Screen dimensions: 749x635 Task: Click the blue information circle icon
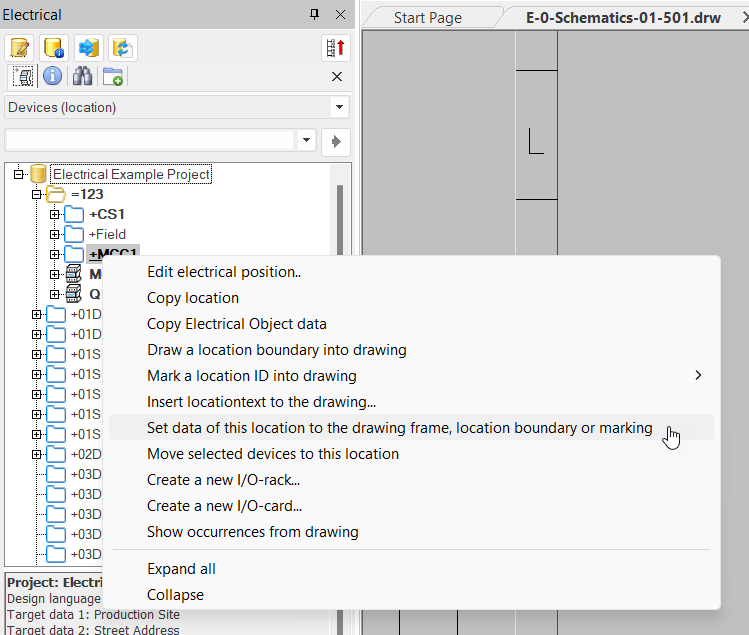tap(53, 76)
